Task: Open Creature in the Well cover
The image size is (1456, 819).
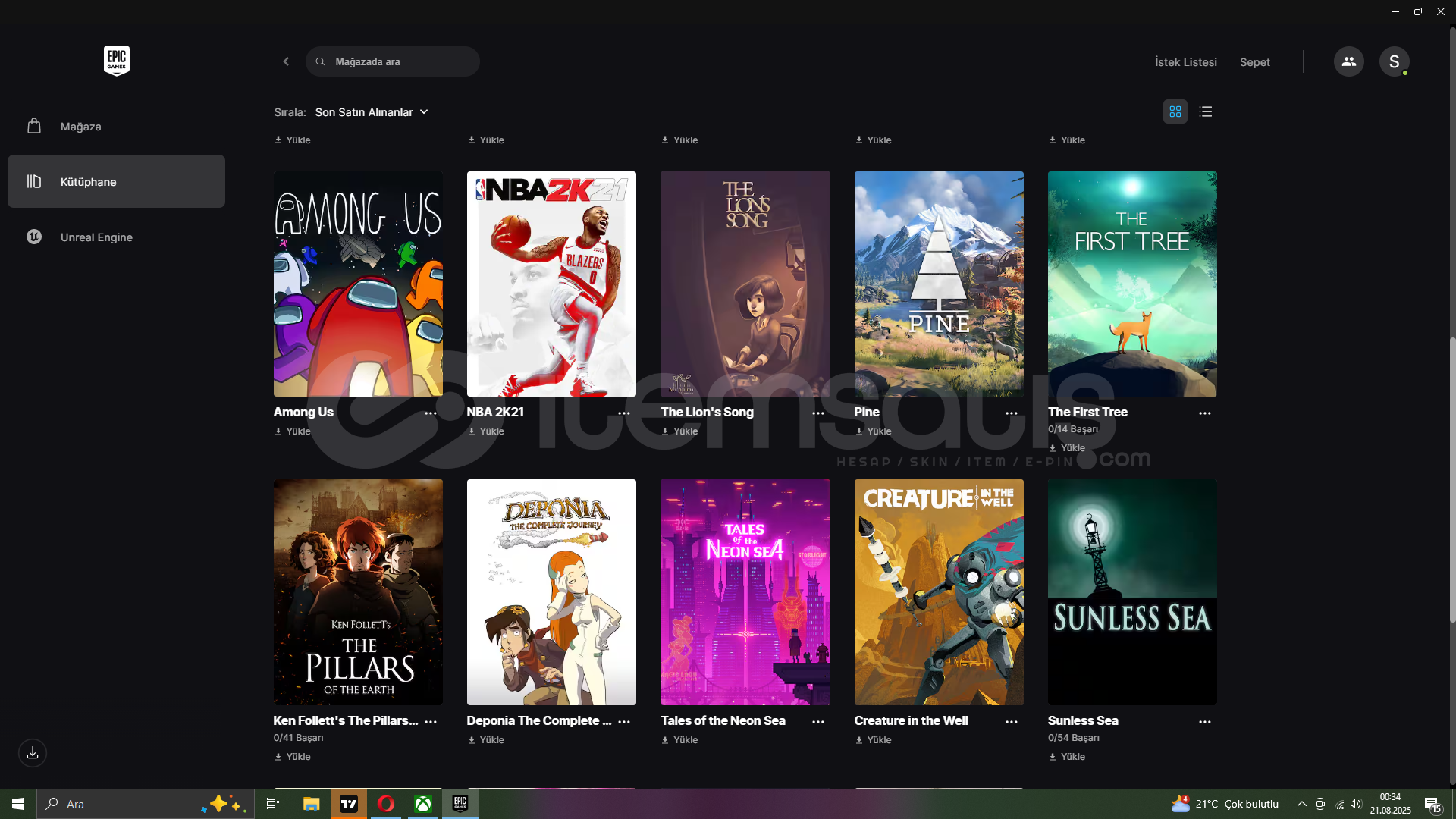Action: coord(939,592)
